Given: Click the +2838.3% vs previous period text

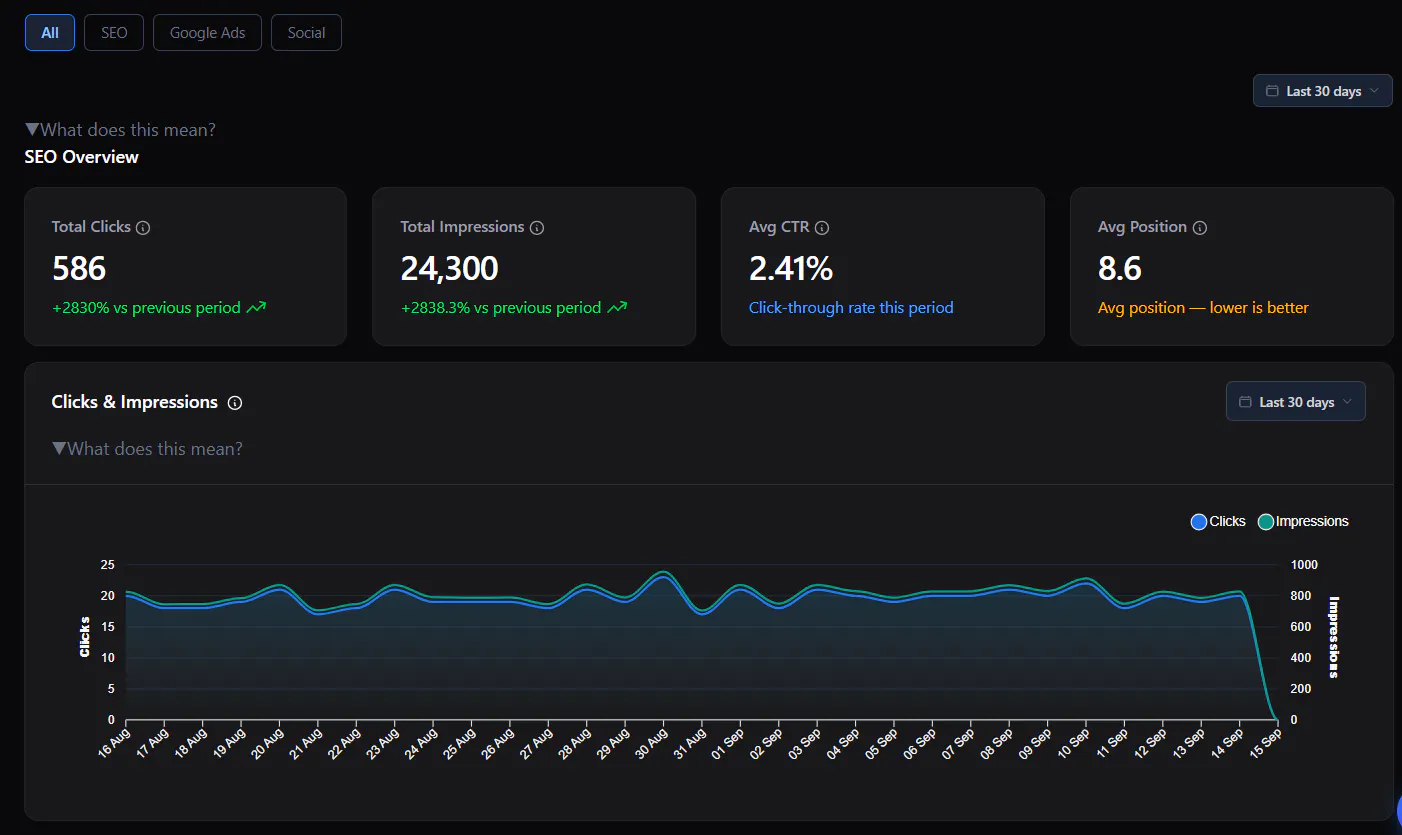Looking at the screenshot, I should click(501, 308).
